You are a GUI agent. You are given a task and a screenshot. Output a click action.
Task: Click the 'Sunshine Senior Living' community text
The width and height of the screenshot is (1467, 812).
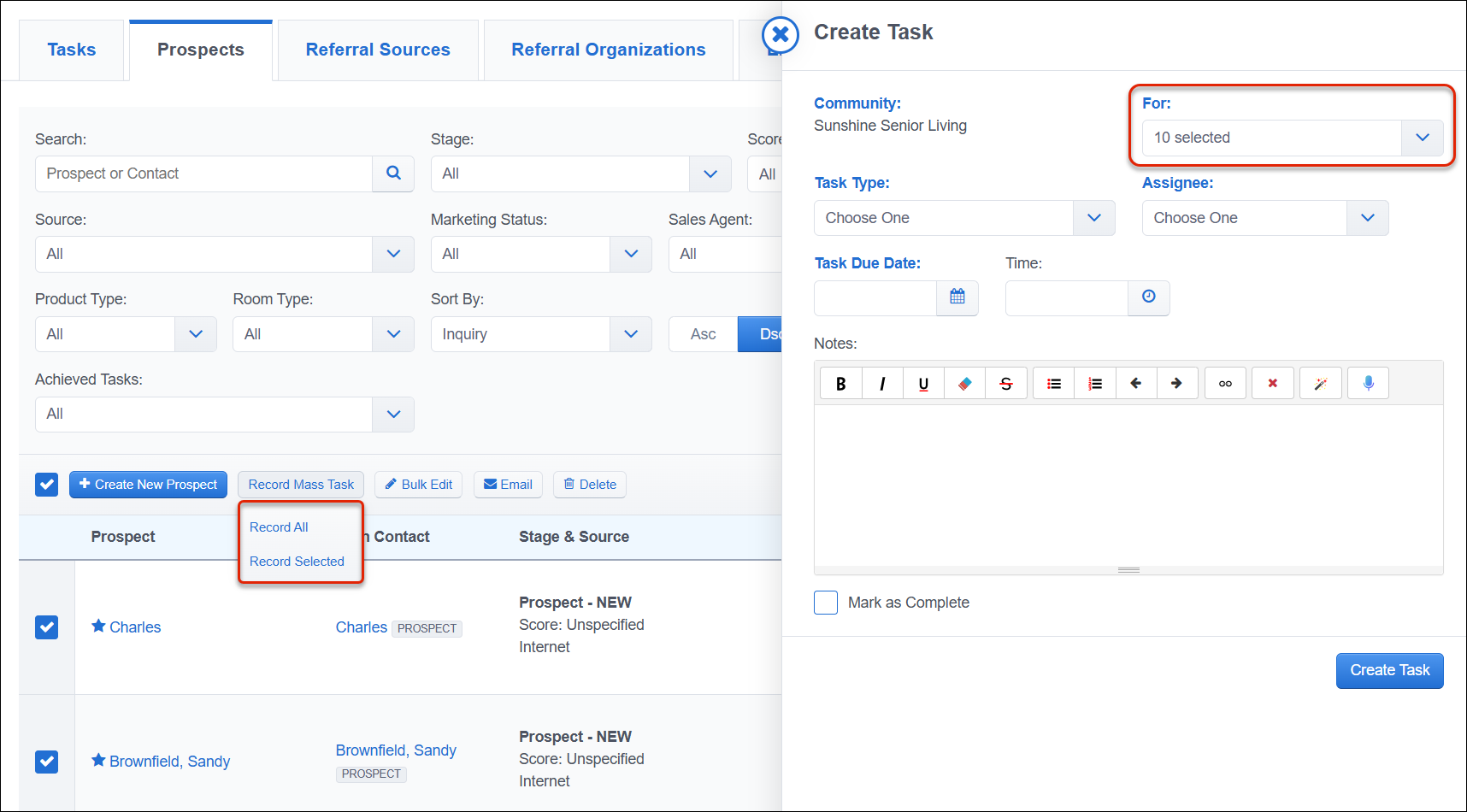[x=890, y=126]
